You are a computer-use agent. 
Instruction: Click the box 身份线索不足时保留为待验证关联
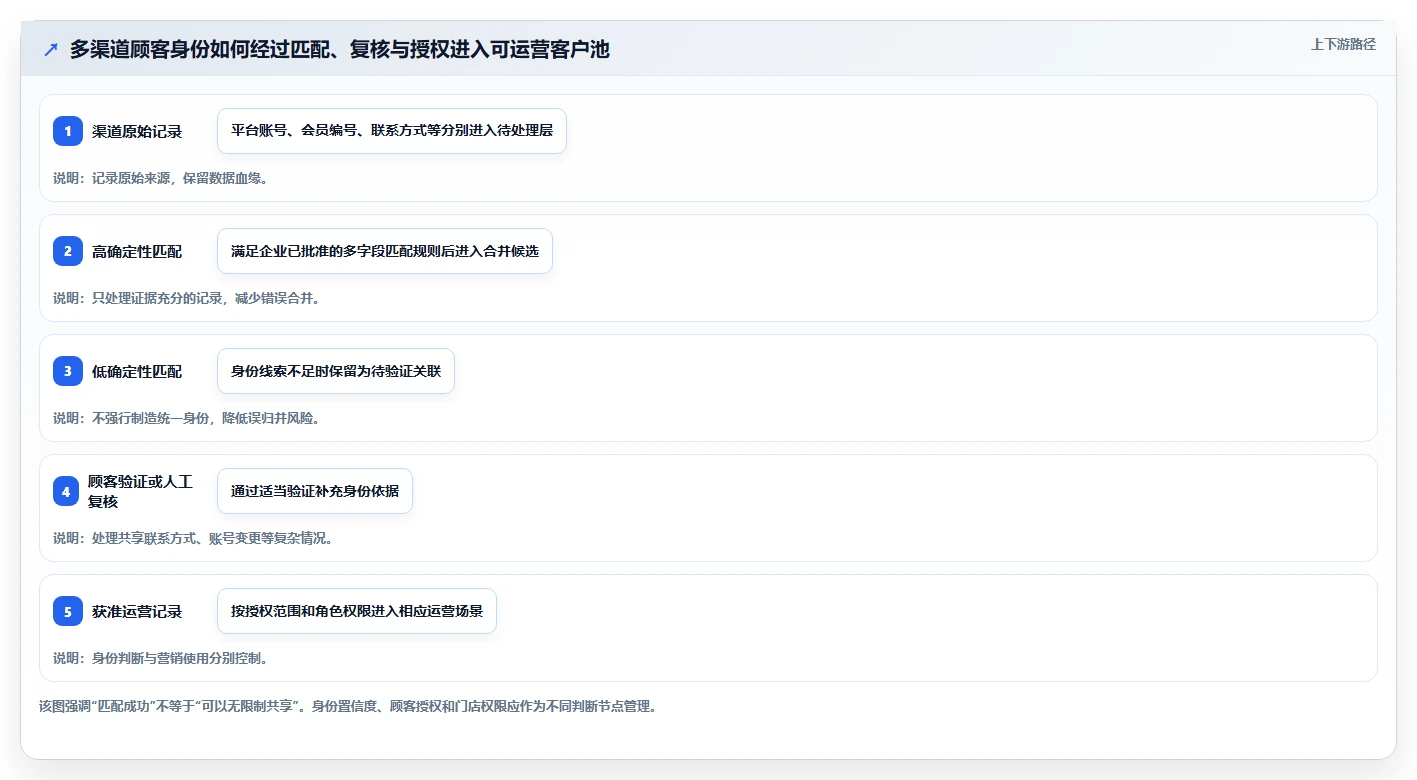coord(336,371)
